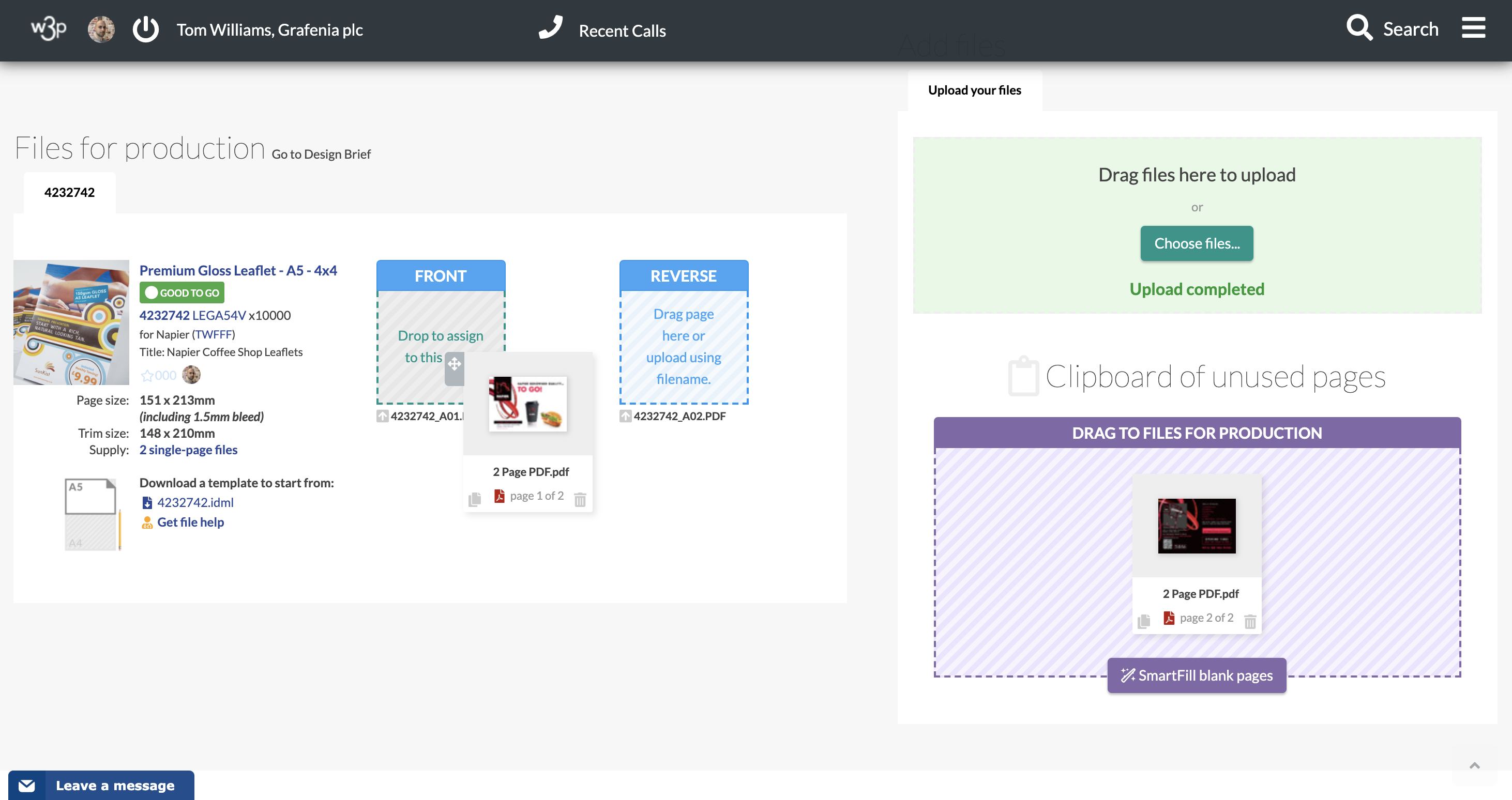The height and width of the screenshot is (800, 1512).
Task: Download the 4232742.idml template
Action: tap(195, 503)
